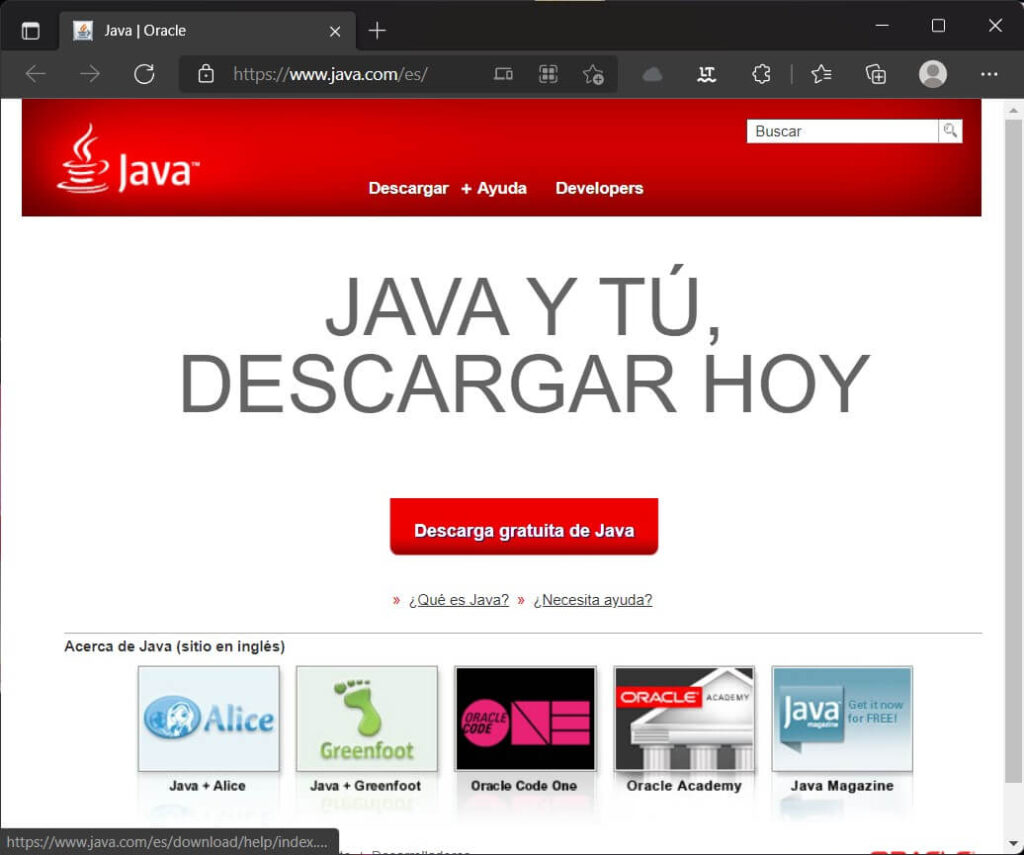Open the Favorites list icon
This screenshot has height=855, width=1024.
[821, 74]
